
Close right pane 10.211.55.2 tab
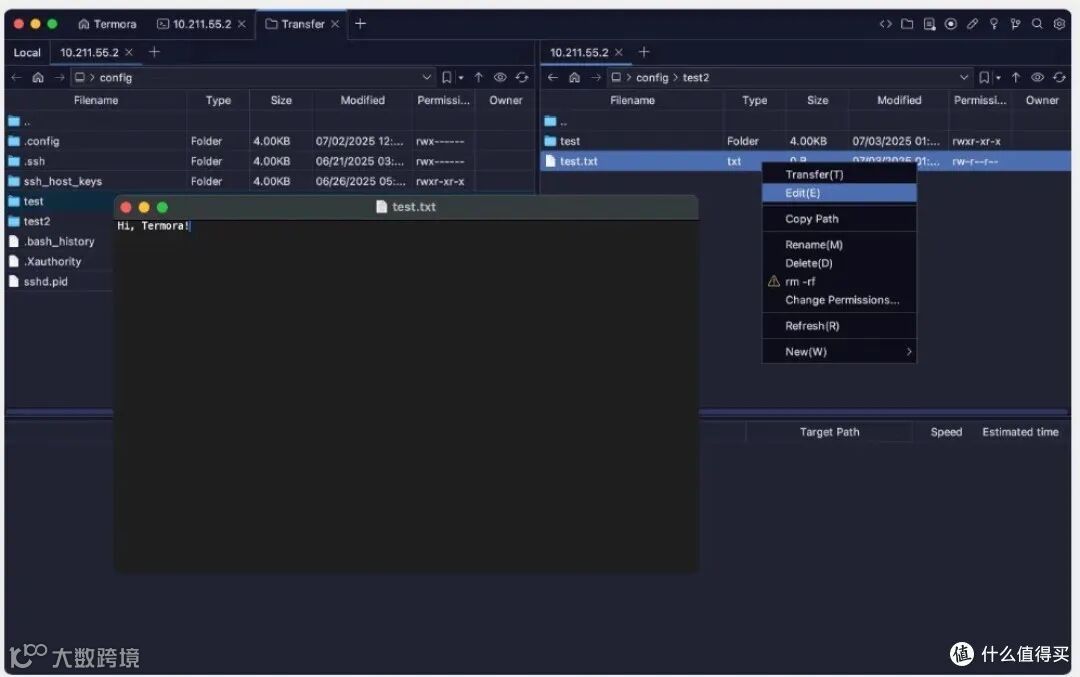click(619, 52)
